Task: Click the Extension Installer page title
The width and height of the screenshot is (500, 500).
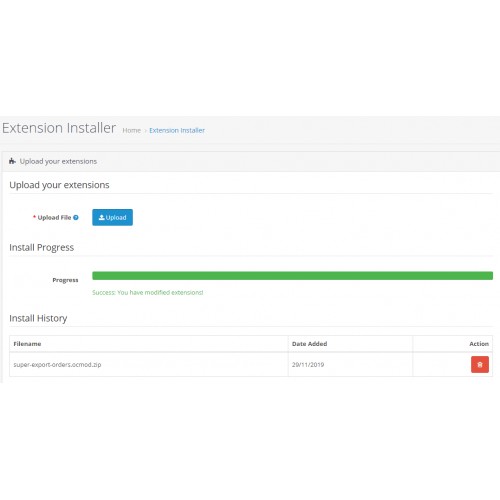Action: [x=59, y=128]
